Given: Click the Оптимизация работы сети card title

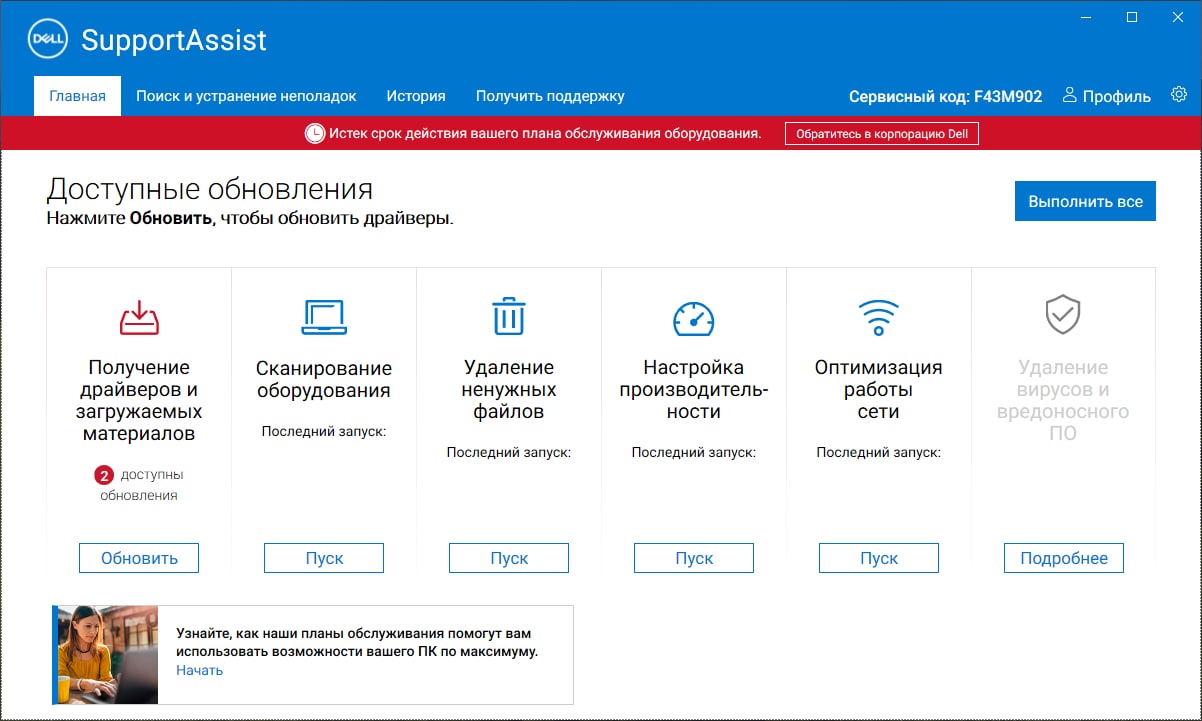Looking at the screenshot, I should click(x=879, y=390).
